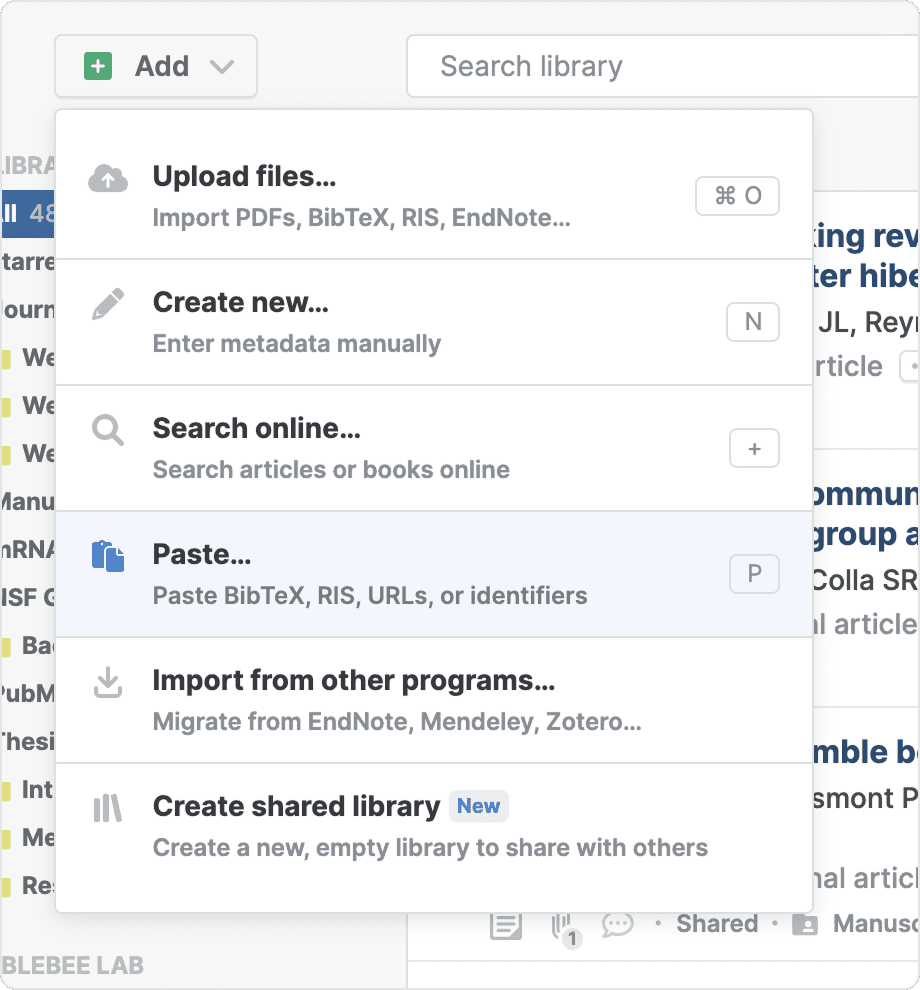Click the comments speech bubble icon
Viewport: 920px width, 990px height.
(617, 925)
